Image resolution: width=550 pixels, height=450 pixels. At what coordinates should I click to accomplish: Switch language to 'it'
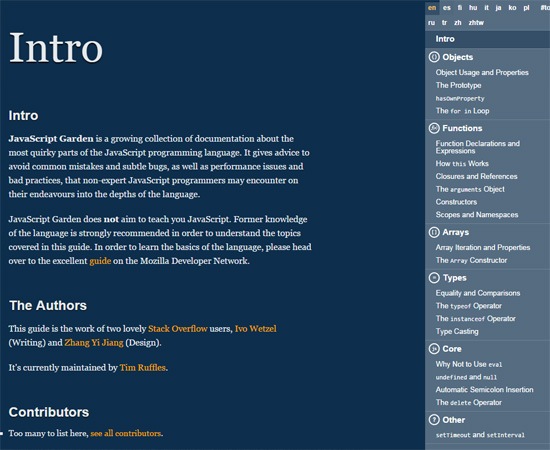tap(486, 8)
